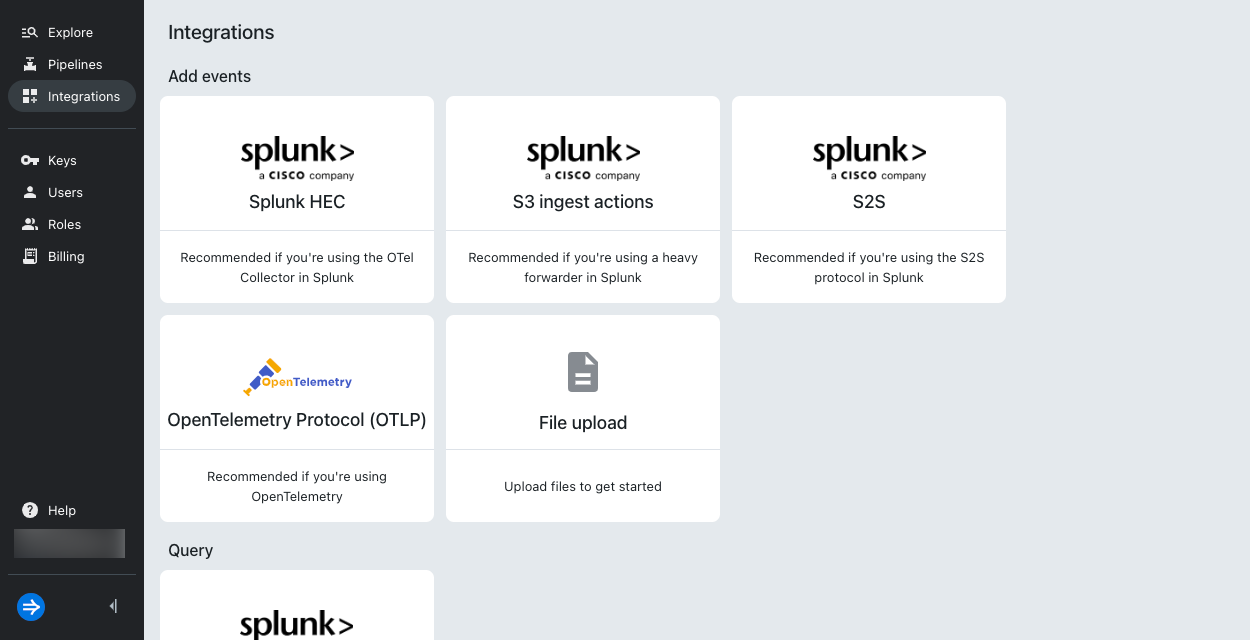
Task: Click the blue arrow logo icon
Action: [x=31, y=606]
